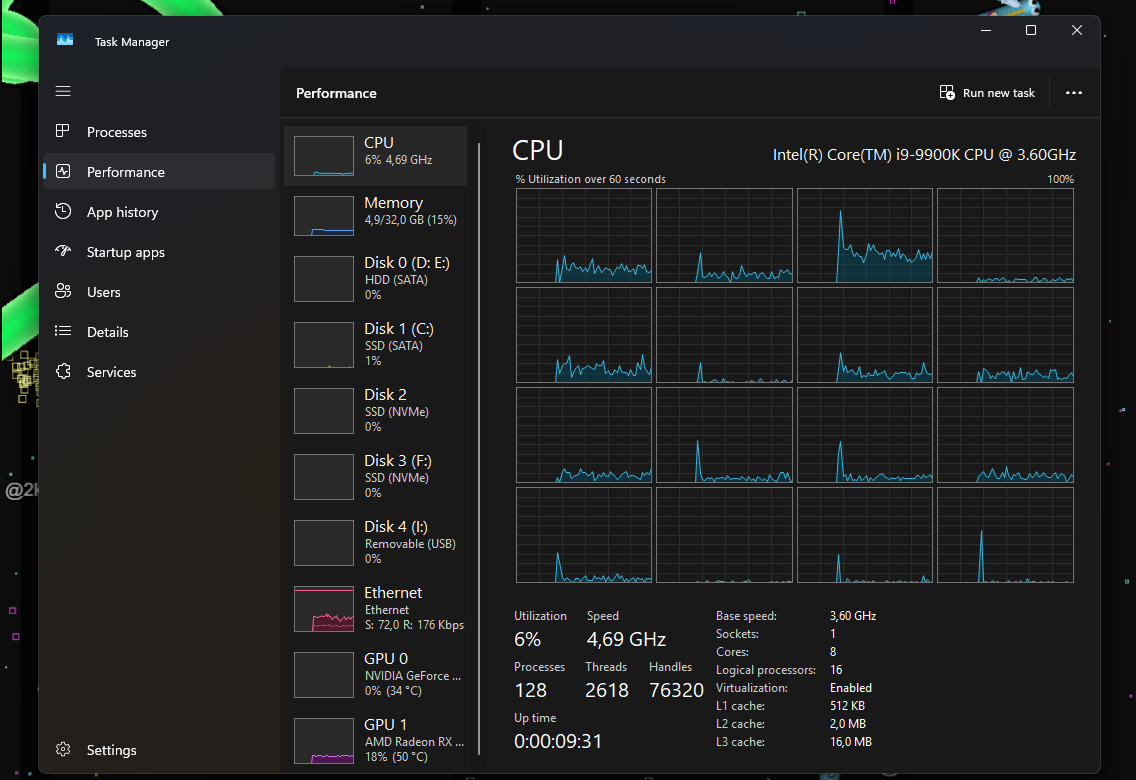
Task: Click the Run new task icon
Action: click(947, 93)
